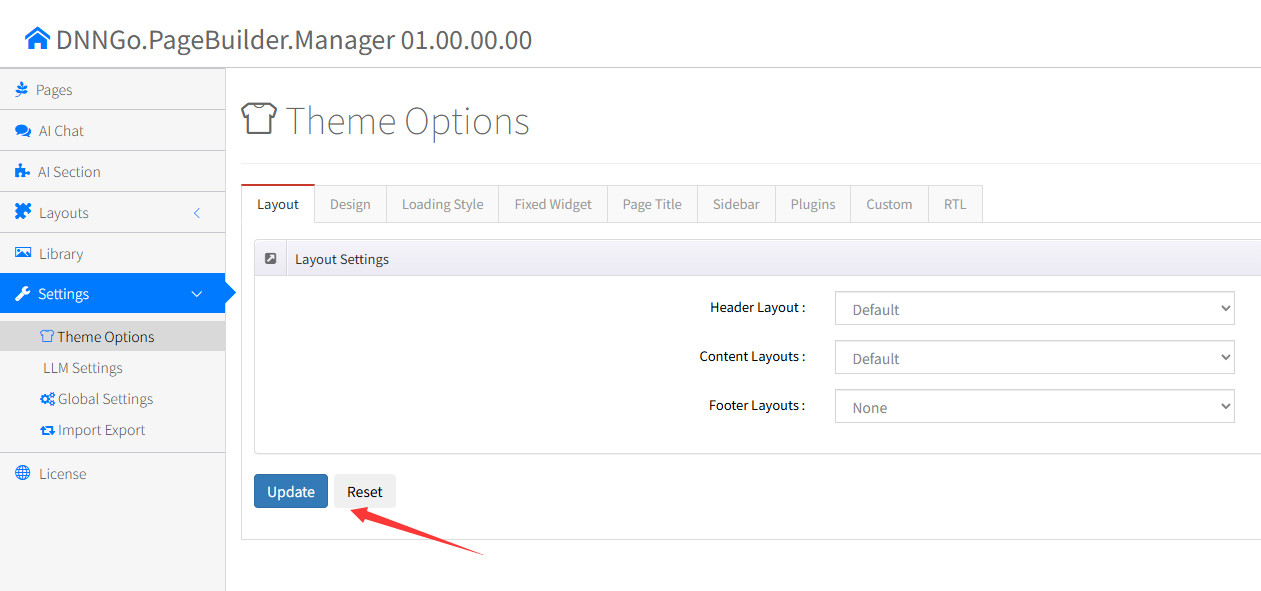Click the AI Chat speech bubbles icon

tap(23, 131)
